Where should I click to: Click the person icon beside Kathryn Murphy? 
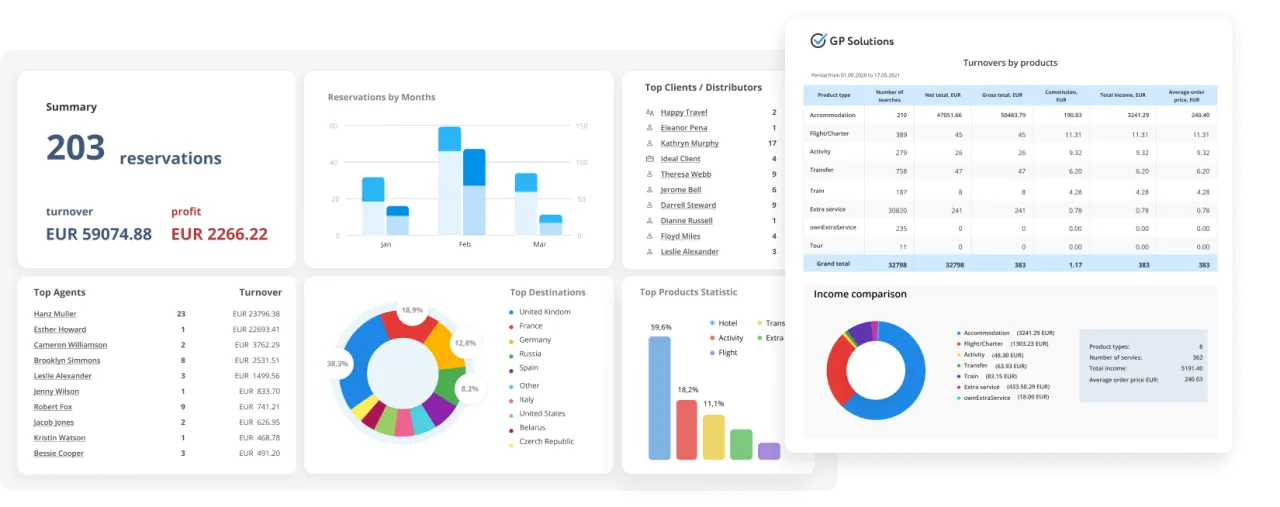coord(650,144)
